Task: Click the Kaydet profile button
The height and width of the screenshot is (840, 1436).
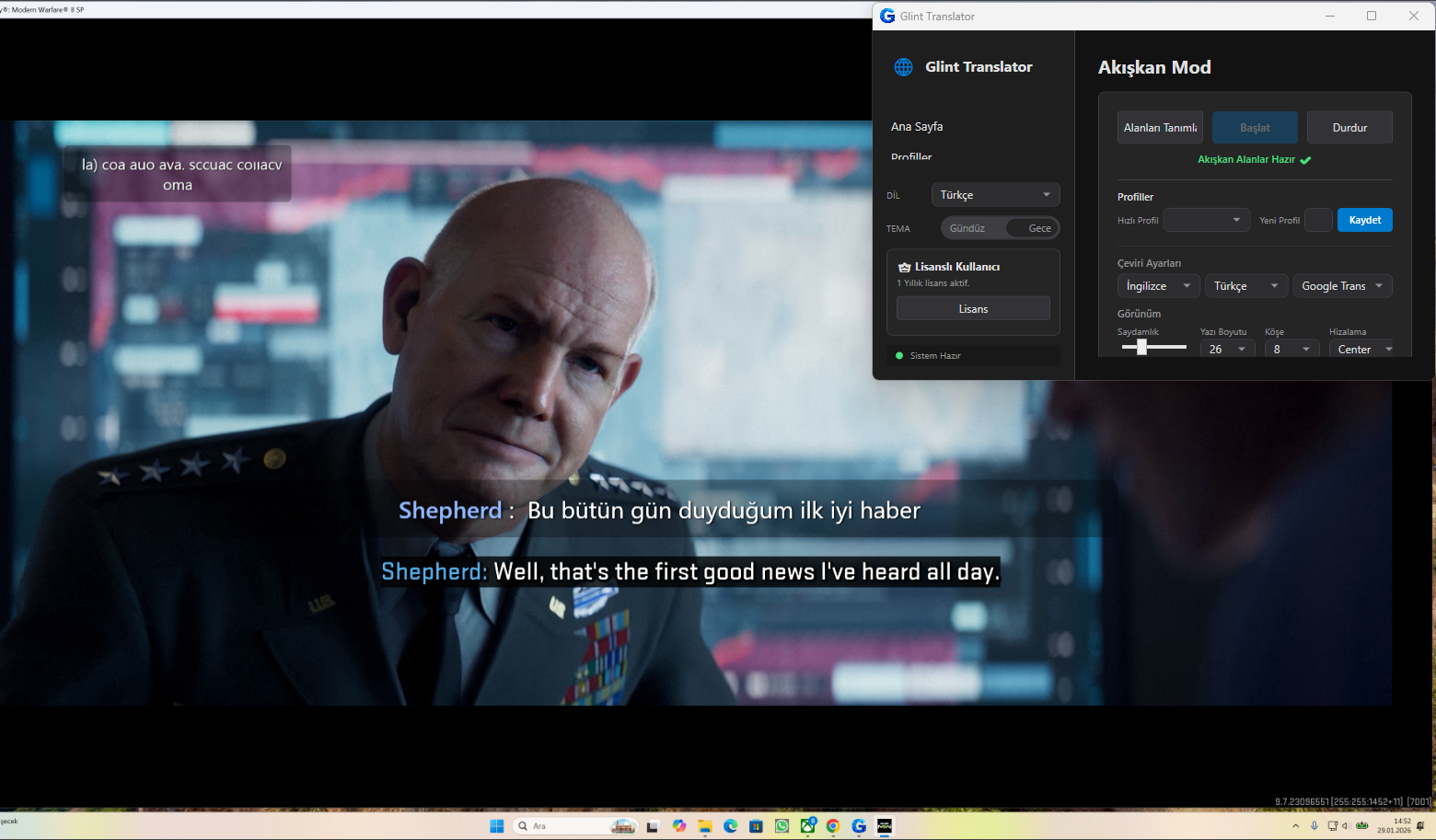Action: 1364,220
